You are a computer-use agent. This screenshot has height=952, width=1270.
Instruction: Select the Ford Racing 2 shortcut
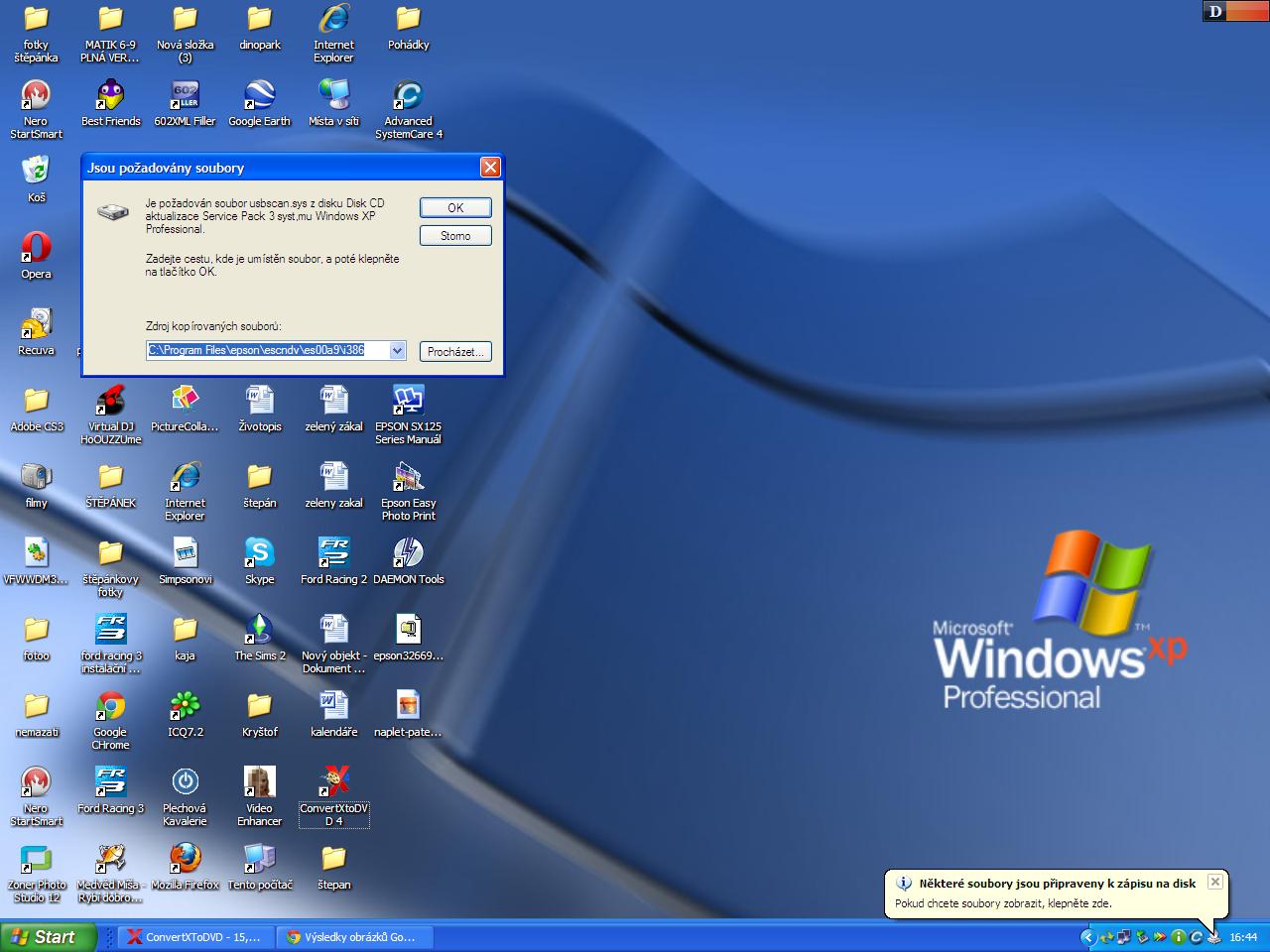[x=334, y=561]
